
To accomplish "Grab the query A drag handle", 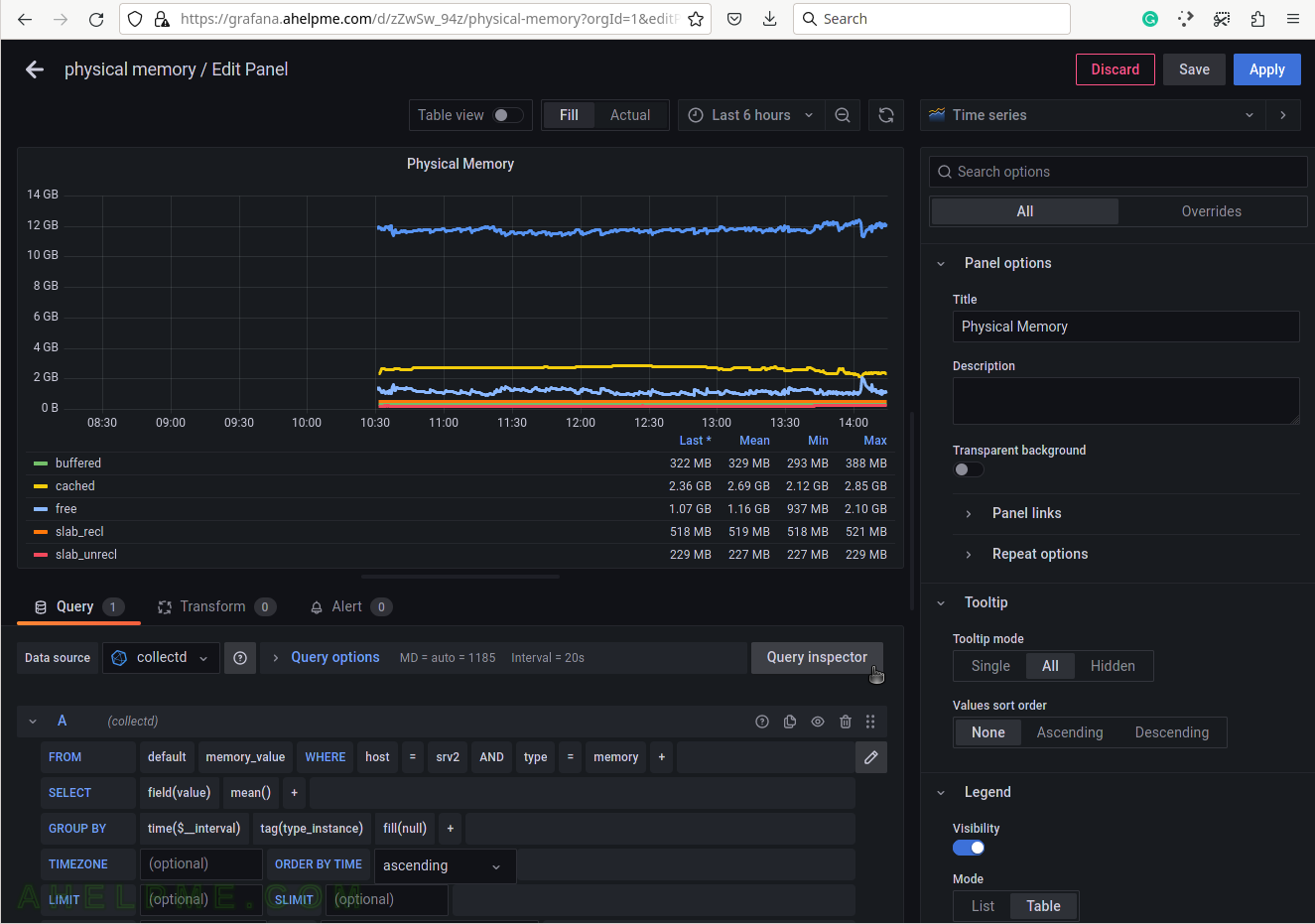I will (x=870, y=722).
